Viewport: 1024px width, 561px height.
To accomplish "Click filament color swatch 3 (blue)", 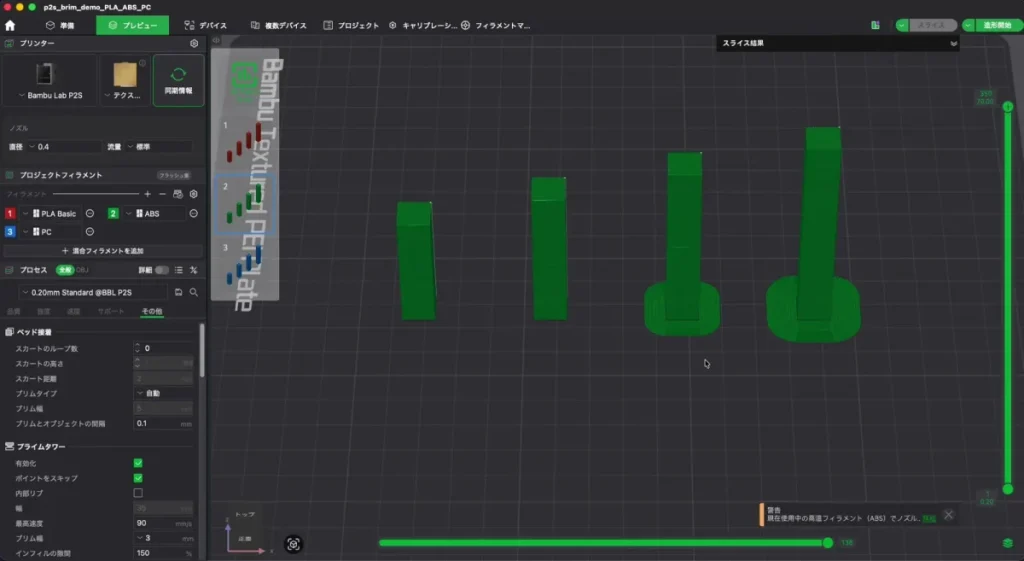I will (10, 232).
